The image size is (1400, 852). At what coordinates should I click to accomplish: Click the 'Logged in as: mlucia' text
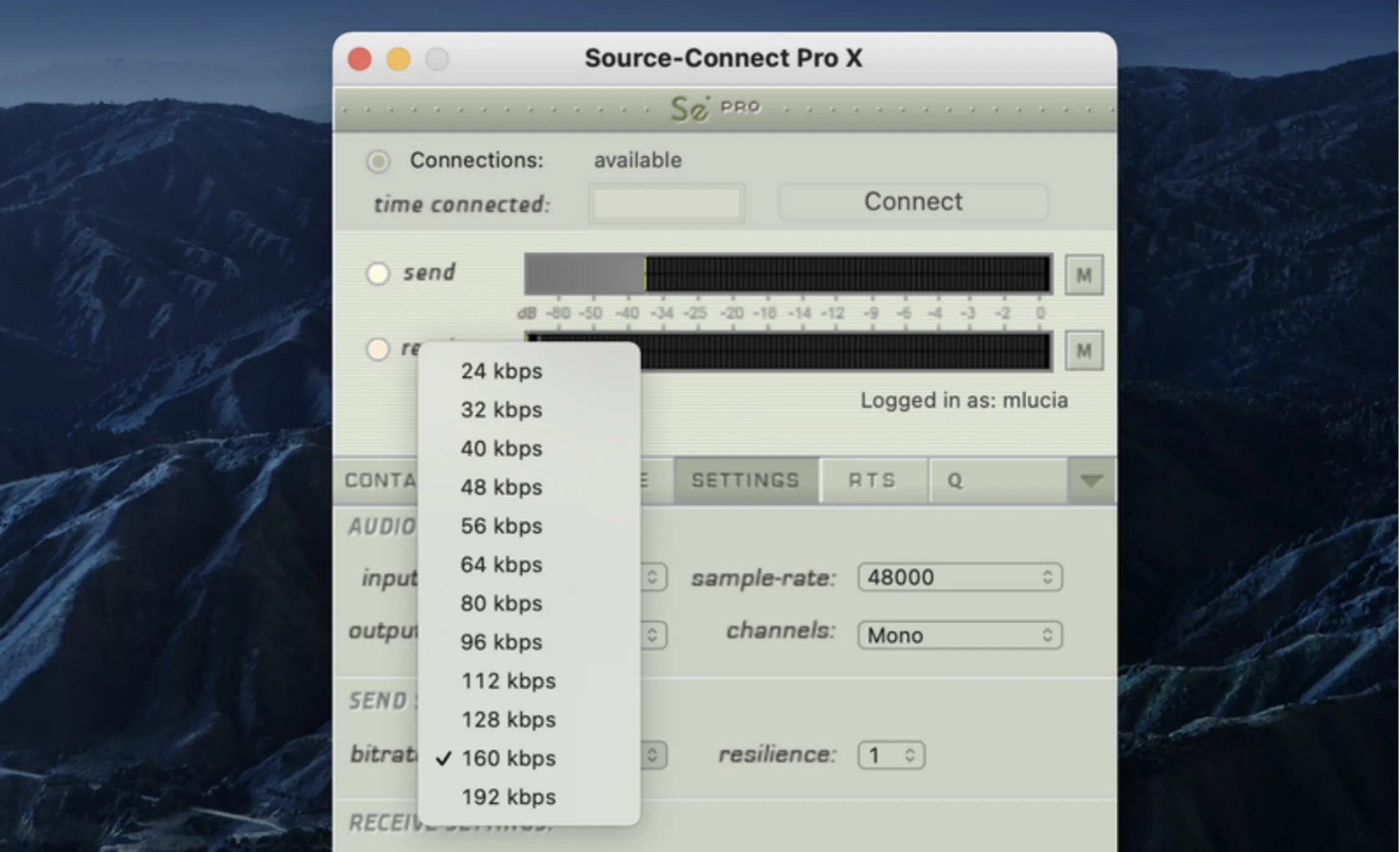964,401
